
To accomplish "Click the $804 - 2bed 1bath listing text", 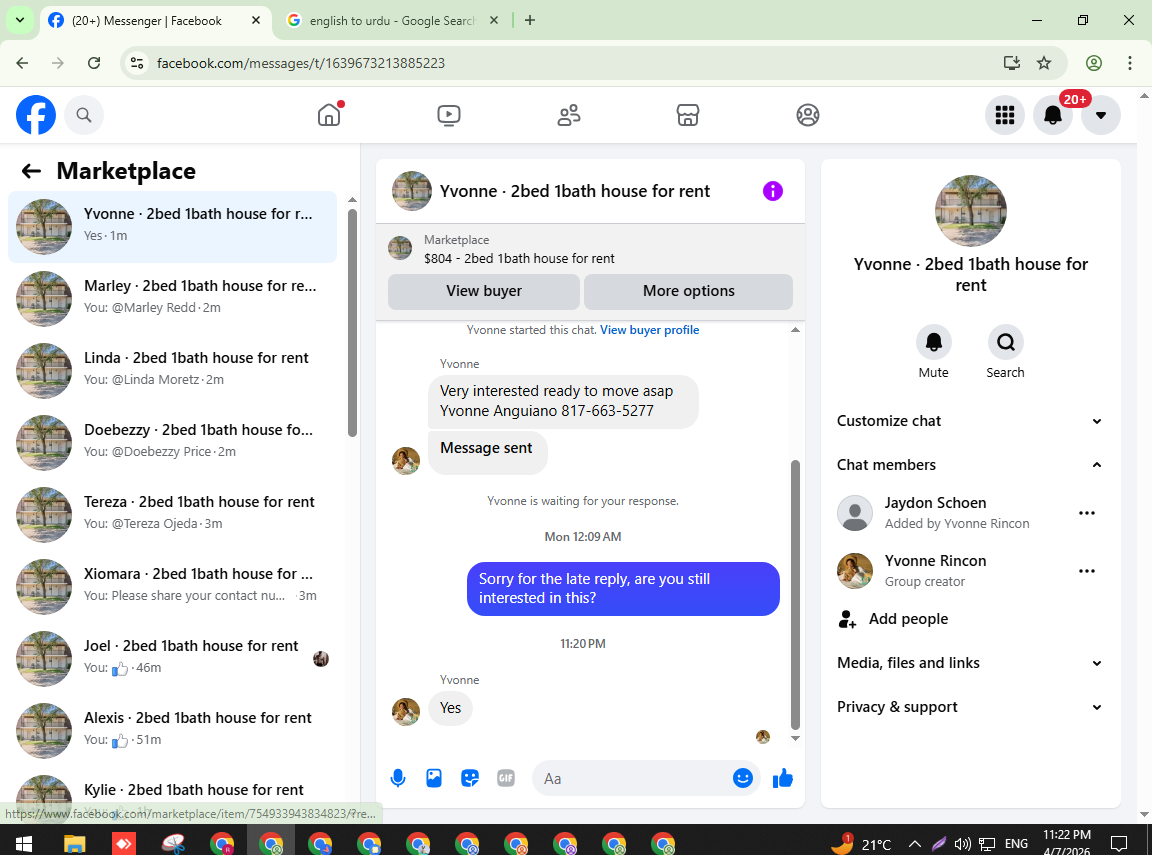I will [x=519, y=259].
